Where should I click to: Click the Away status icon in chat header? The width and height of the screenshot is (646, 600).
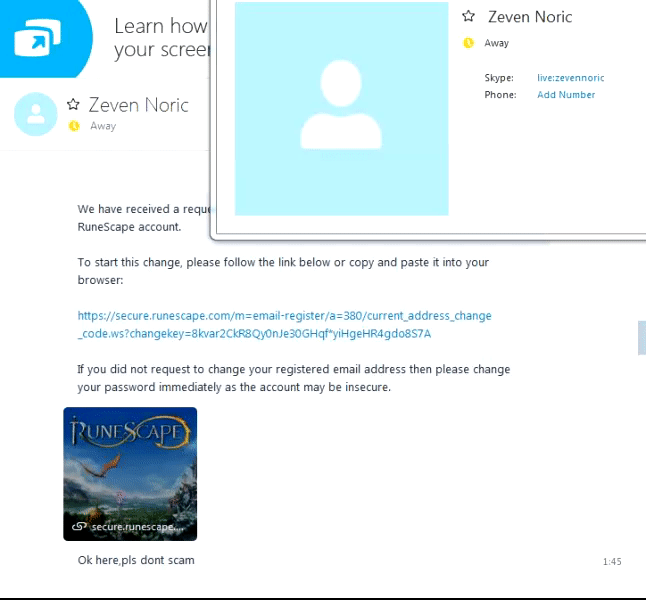pyautogui.click(x=74, y=126)
